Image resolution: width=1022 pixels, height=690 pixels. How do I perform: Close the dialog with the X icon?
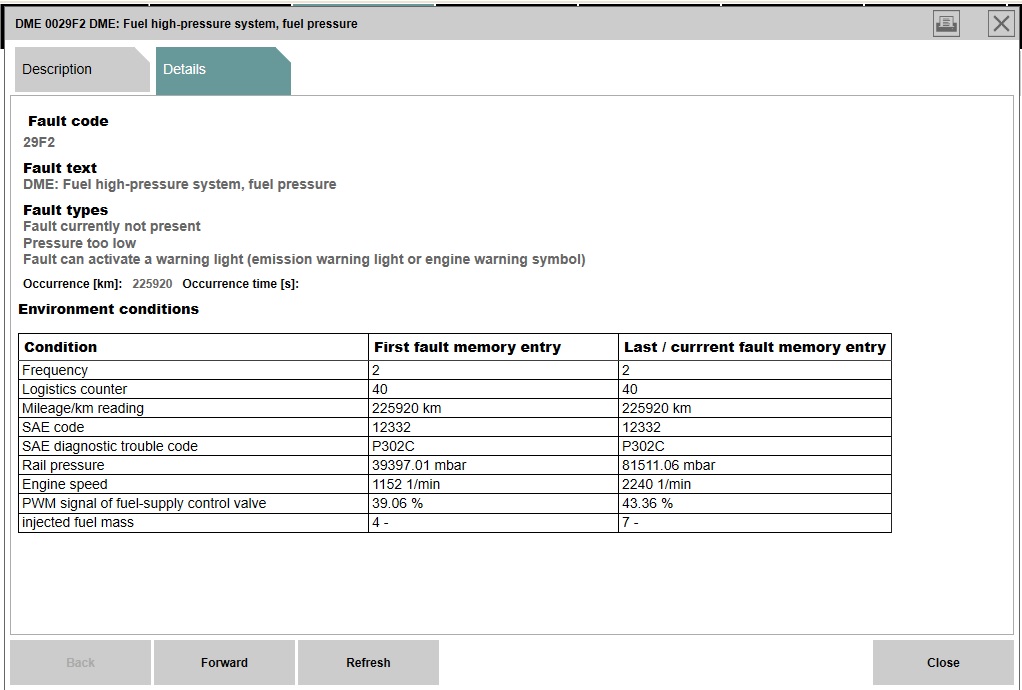pos(1001,24)
